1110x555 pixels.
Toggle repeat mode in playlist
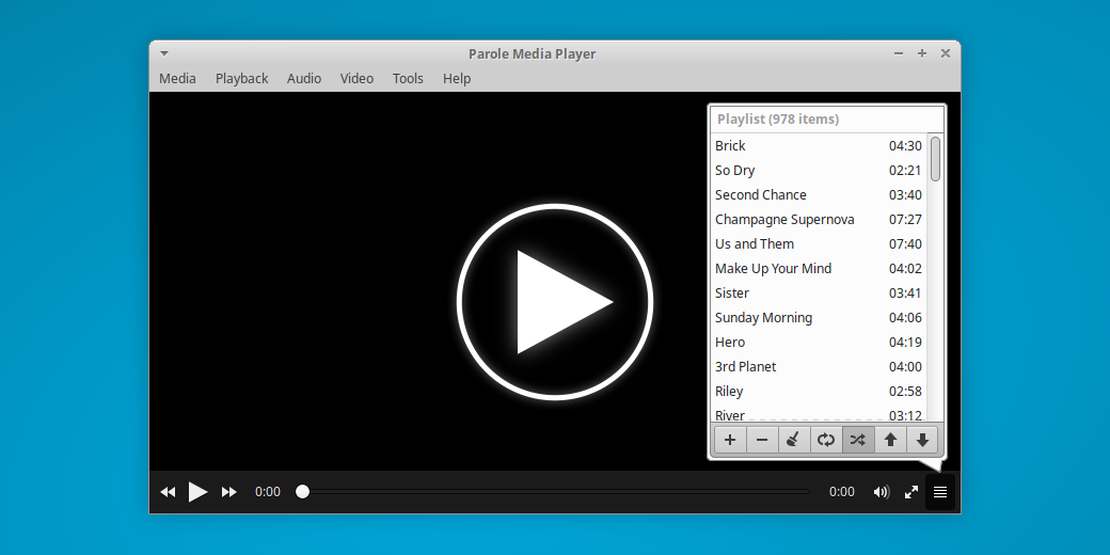point(825,440)
